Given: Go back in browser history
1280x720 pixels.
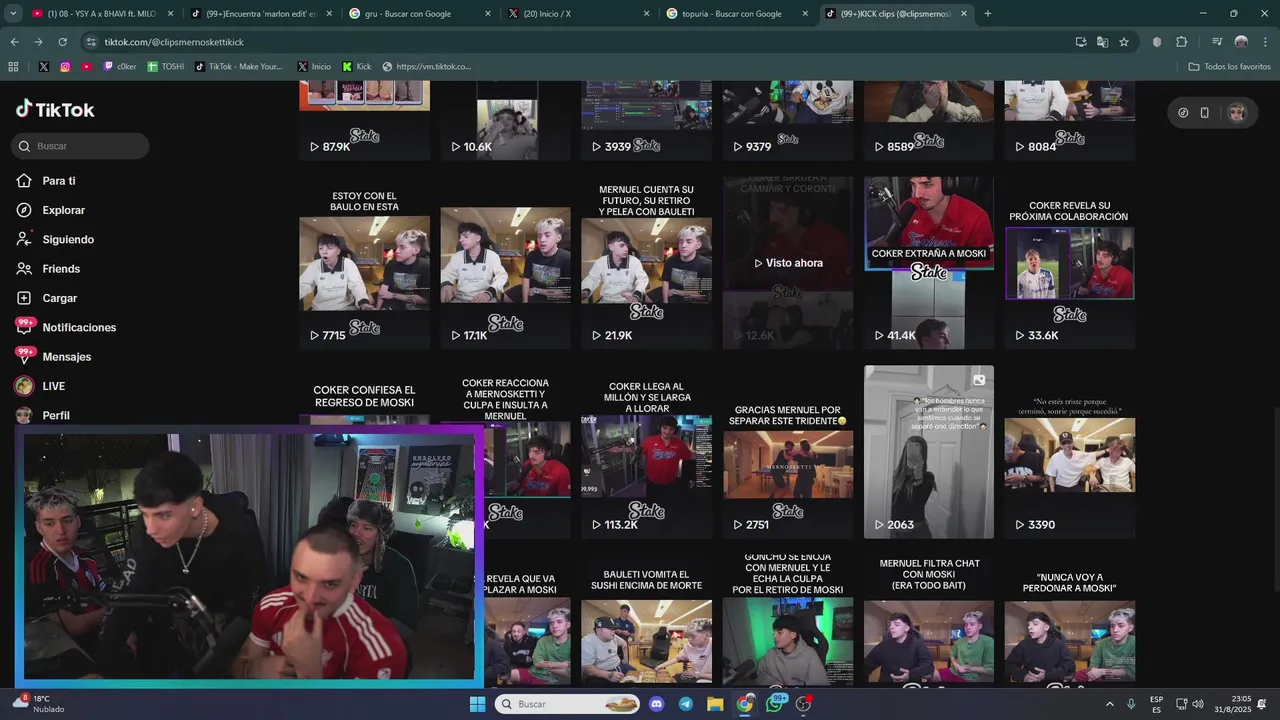Looking at the screenshot, I should tap(14, 42).
